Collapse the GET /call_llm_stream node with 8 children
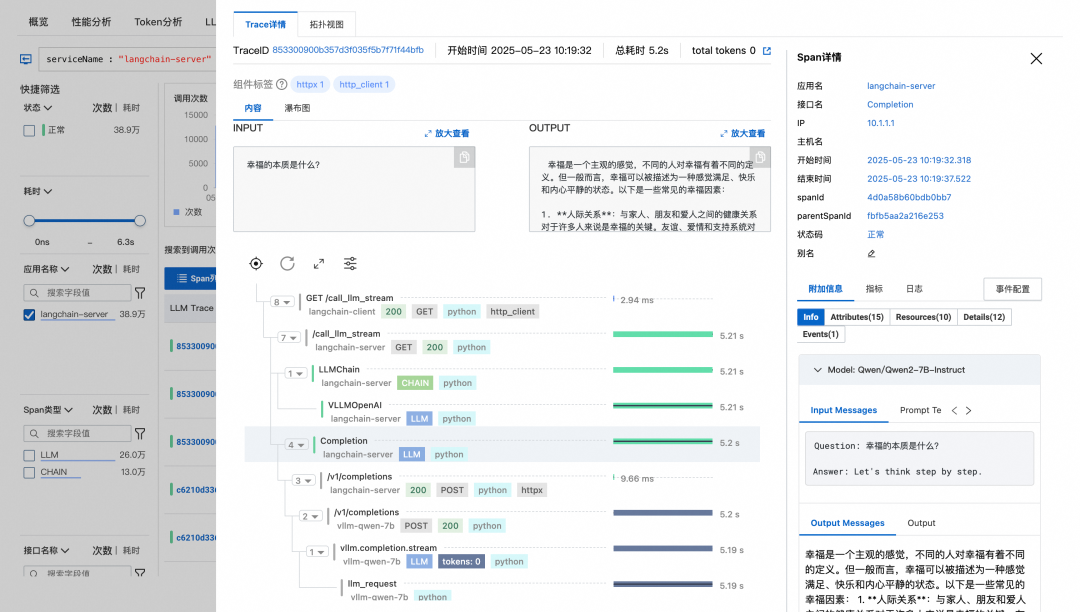 click(x=282, y=301)
